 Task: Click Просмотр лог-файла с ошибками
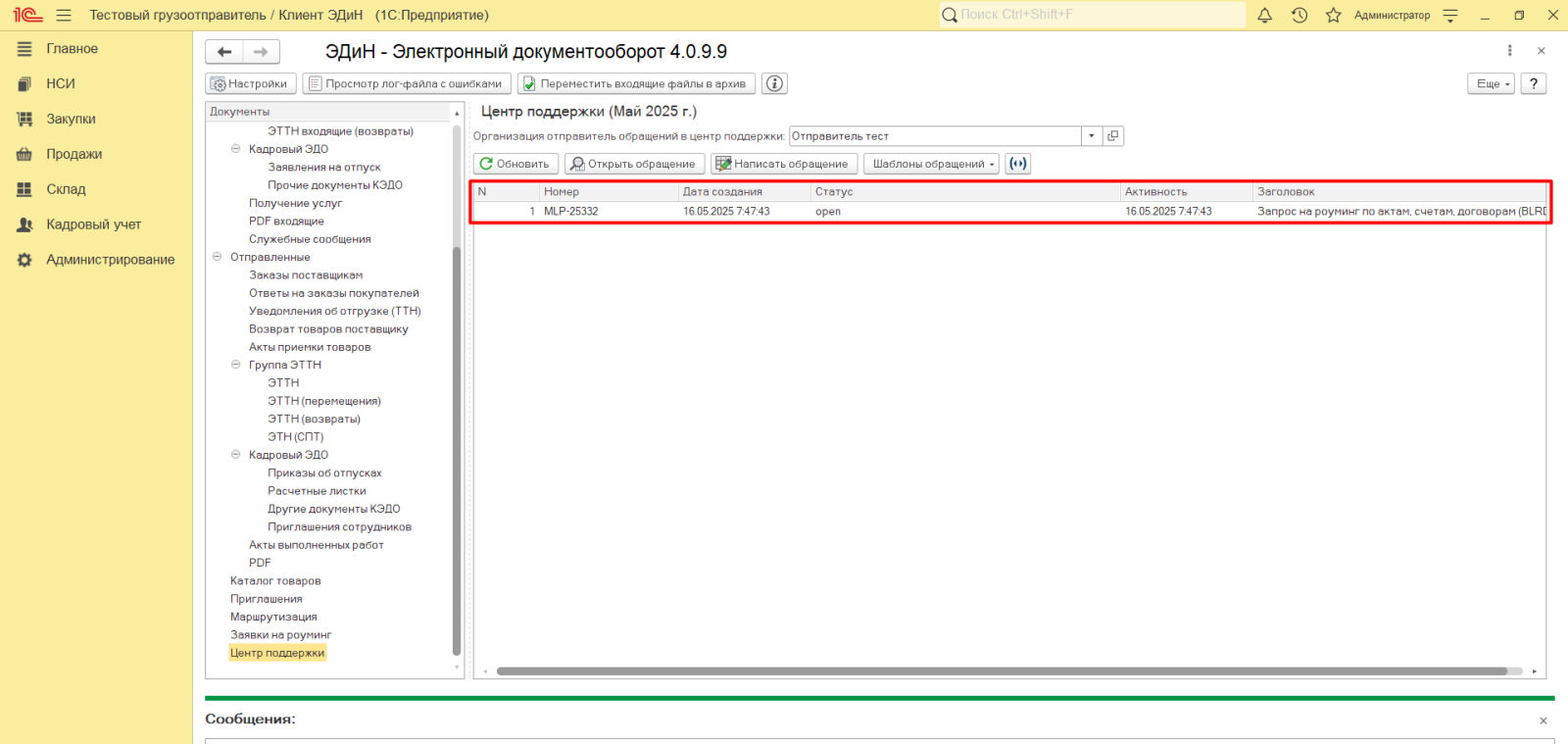click(407, 83)
